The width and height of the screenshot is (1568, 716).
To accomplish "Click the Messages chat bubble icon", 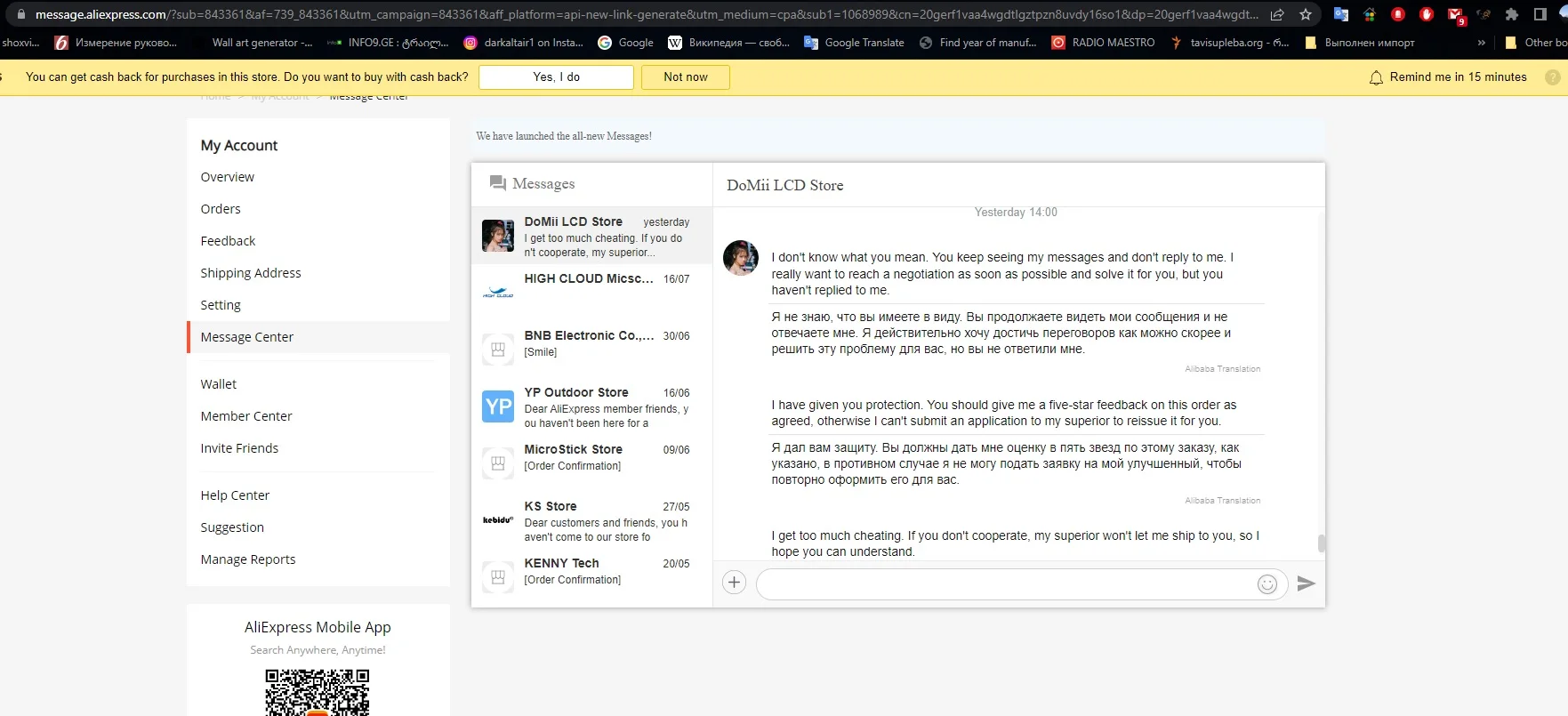I will click(x=498, y=183).
